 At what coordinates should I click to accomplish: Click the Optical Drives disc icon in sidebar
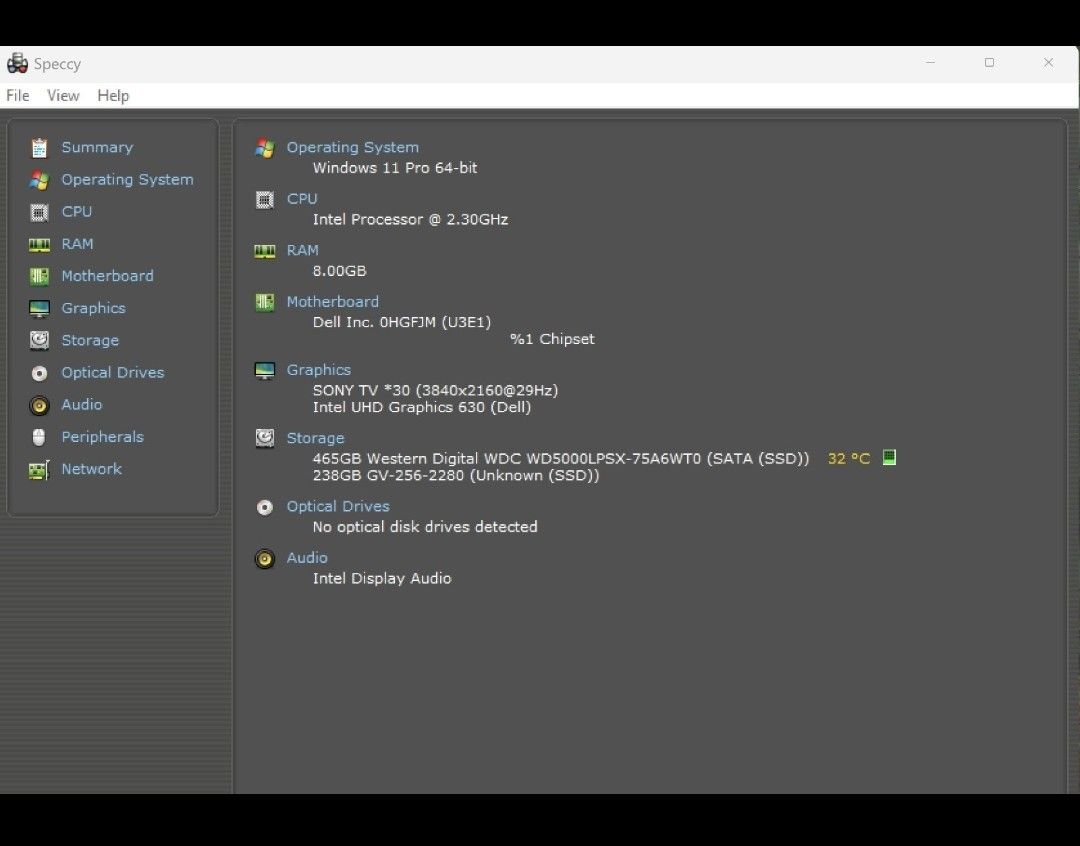(x=39, y=373)
